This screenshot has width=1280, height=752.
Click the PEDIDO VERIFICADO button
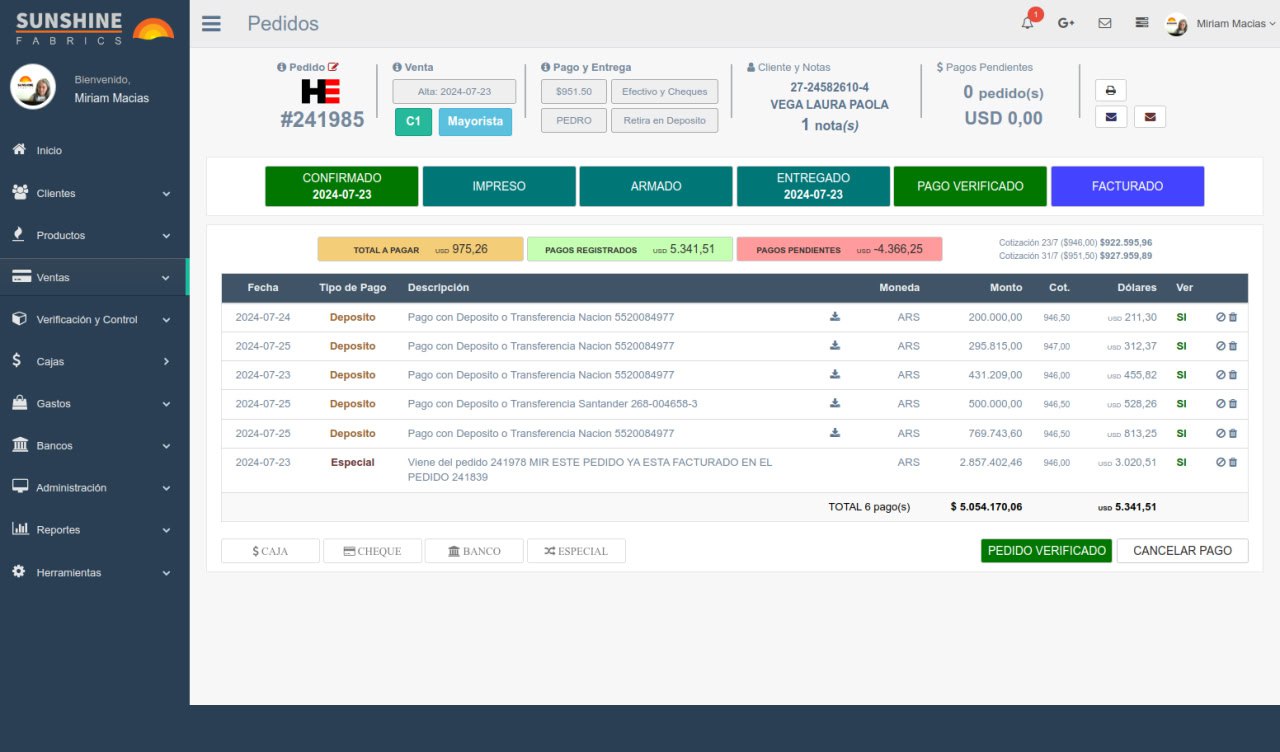pyautogui.click(x=1046, y=551)
